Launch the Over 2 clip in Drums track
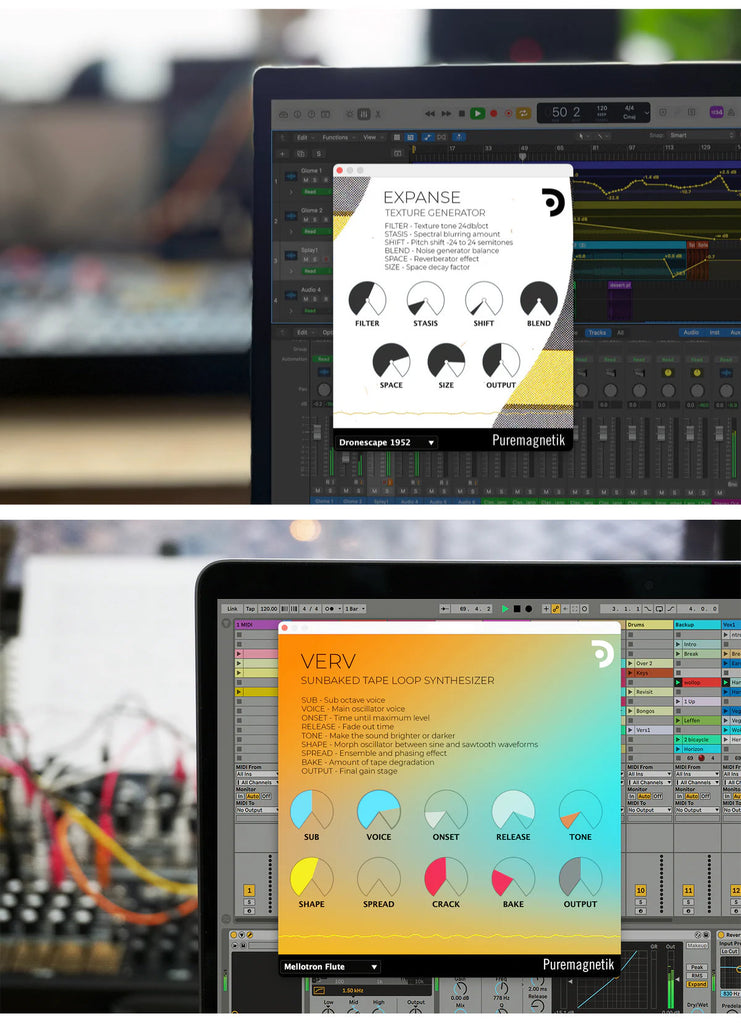 (630, 664)
